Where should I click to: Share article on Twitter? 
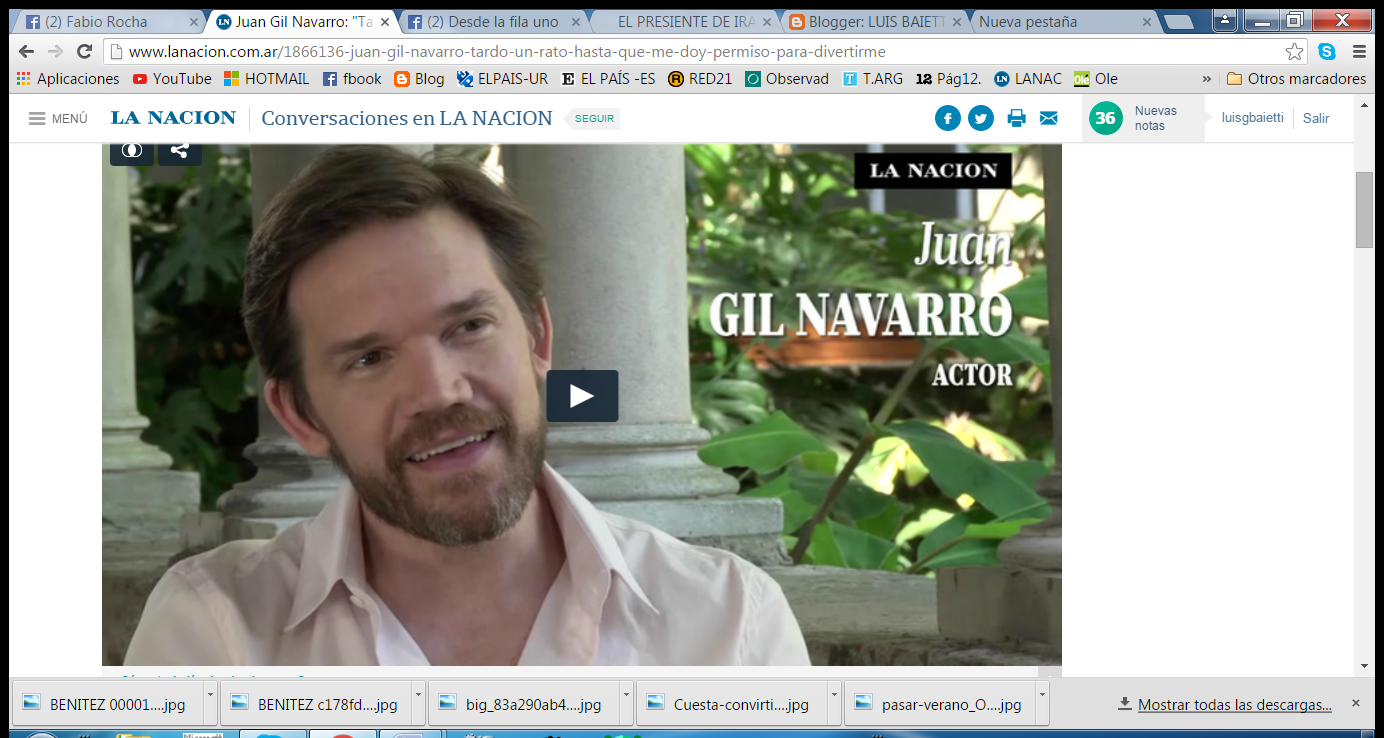click(981, 117)
